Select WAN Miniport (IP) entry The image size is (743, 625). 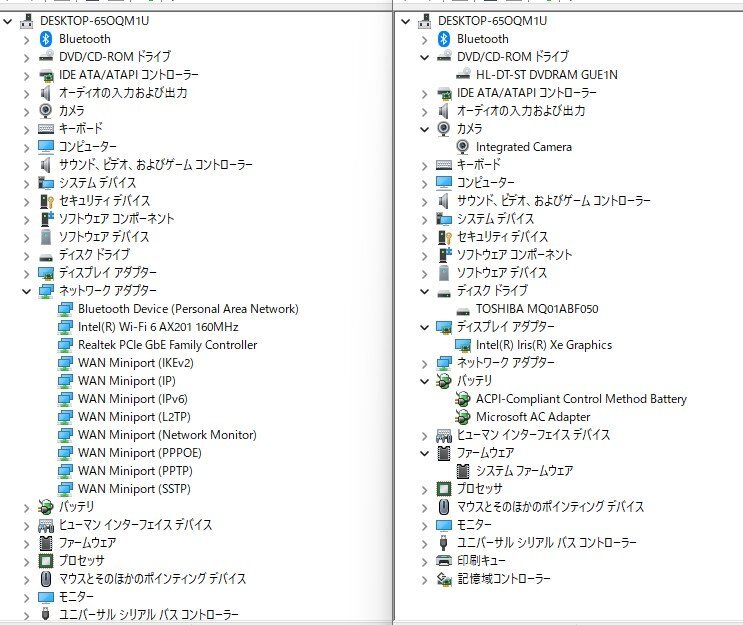point(127,381)
